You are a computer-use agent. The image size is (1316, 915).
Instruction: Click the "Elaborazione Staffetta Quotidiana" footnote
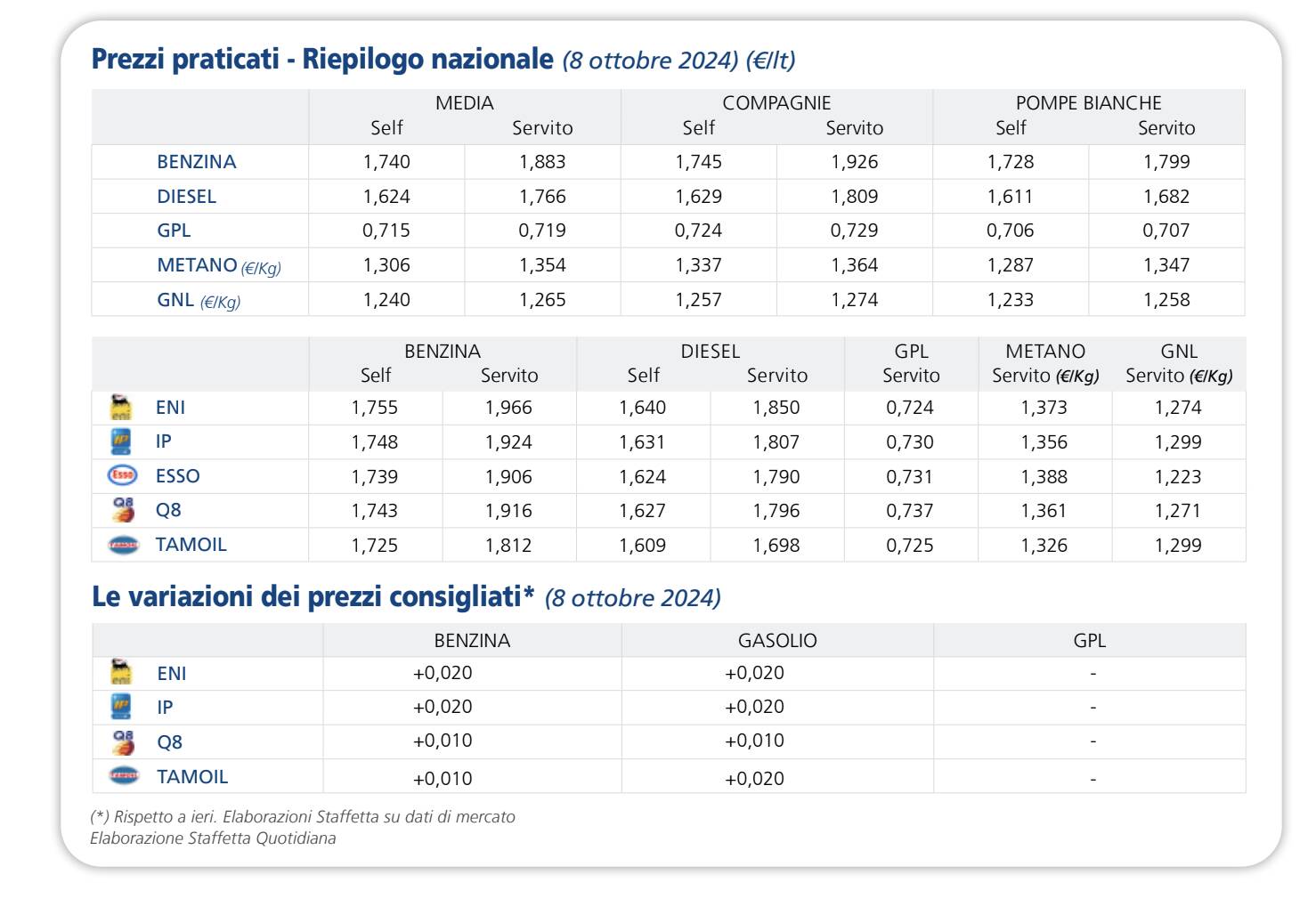tap(213, 838)
